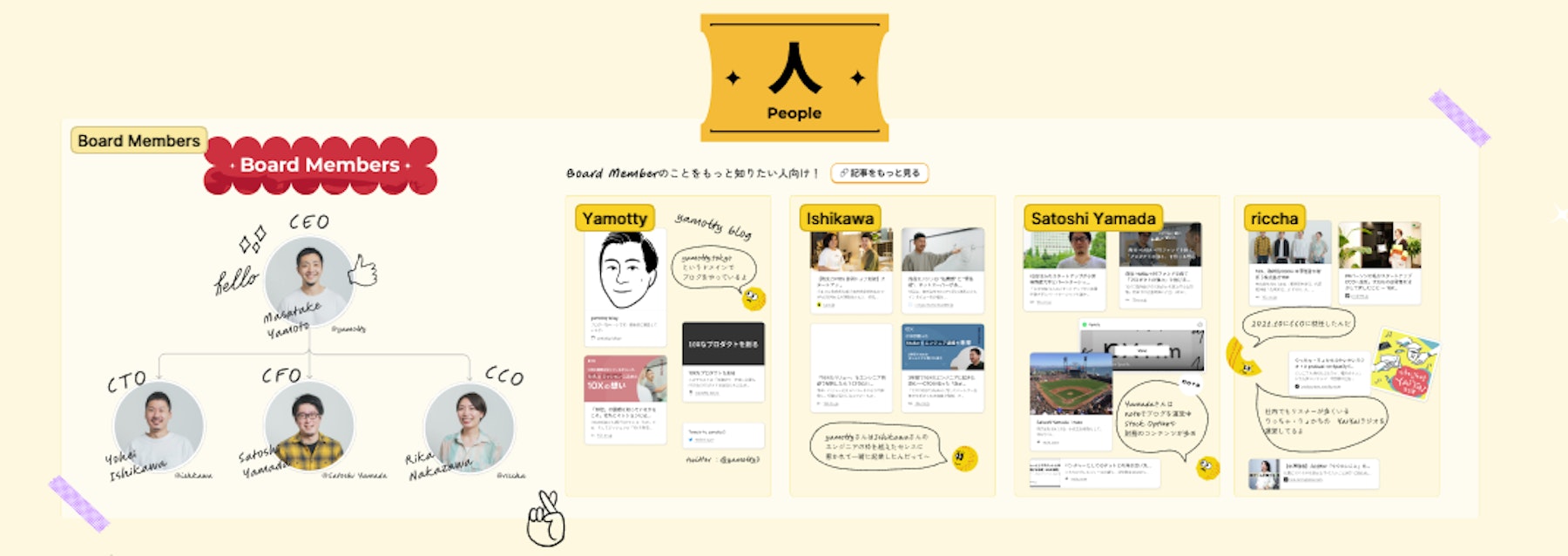Select the yellow Board Members tag label
The image size is (1568, 556).
tap(139, 140)
